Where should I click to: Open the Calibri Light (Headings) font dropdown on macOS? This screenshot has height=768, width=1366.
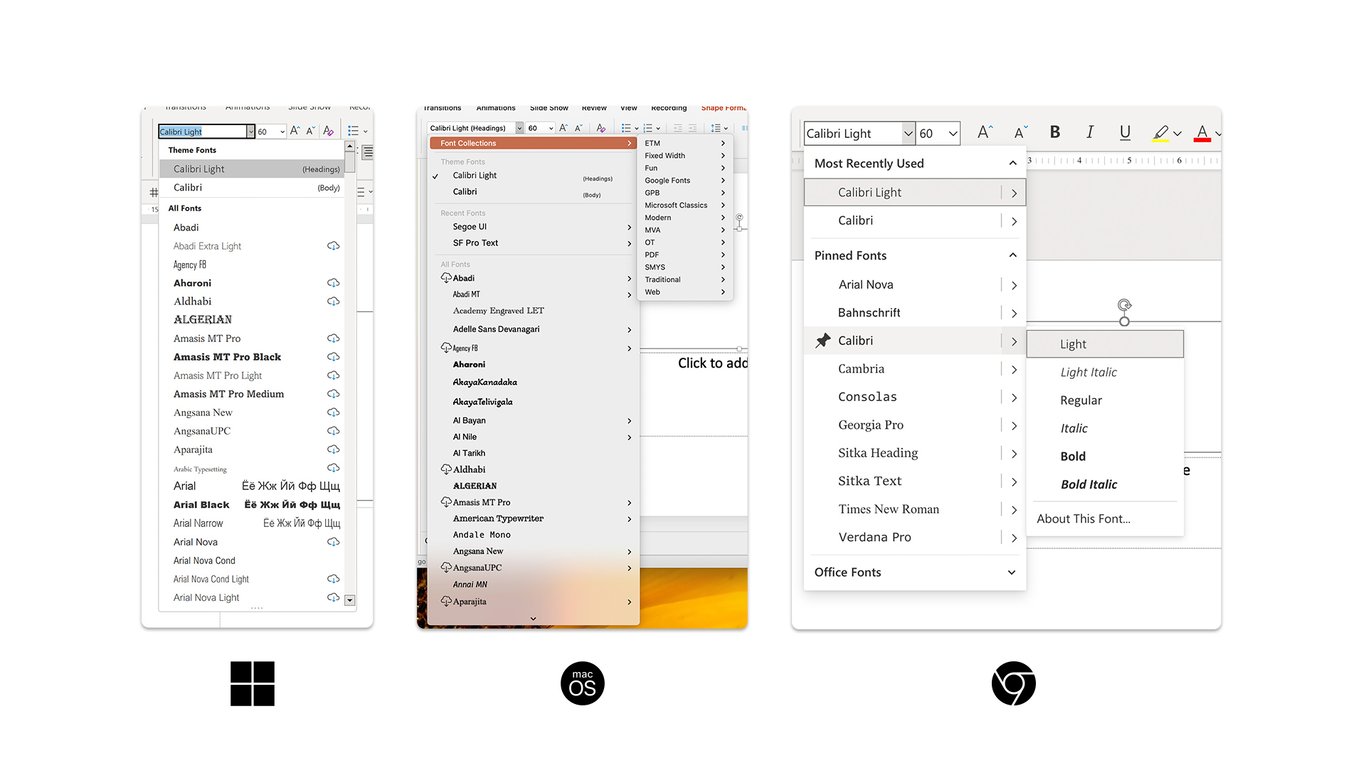pos(519,128)
